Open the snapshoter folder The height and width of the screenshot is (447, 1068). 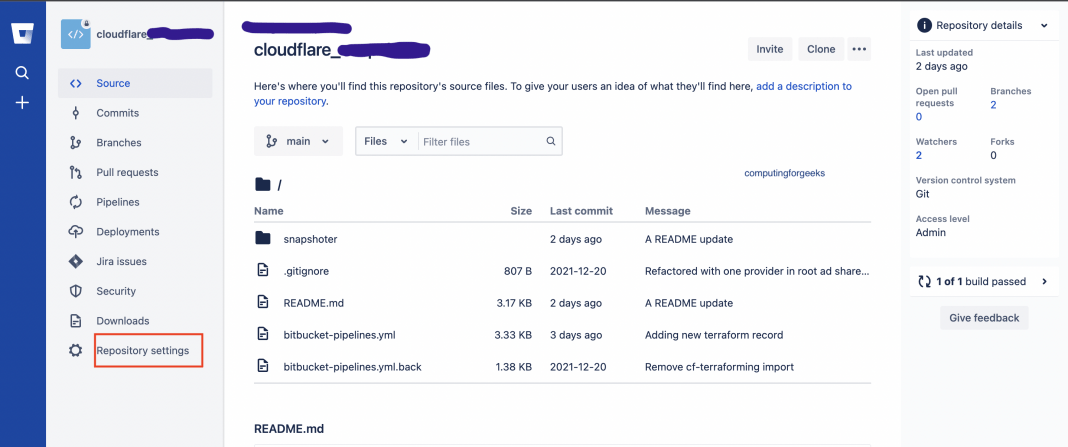coord(310,239)
